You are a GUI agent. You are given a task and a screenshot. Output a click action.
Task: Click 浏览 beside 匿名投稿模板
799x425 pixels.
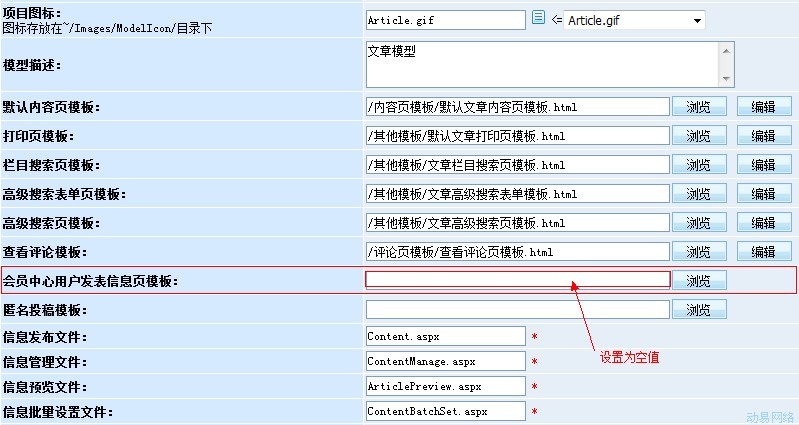pos(699,310)
